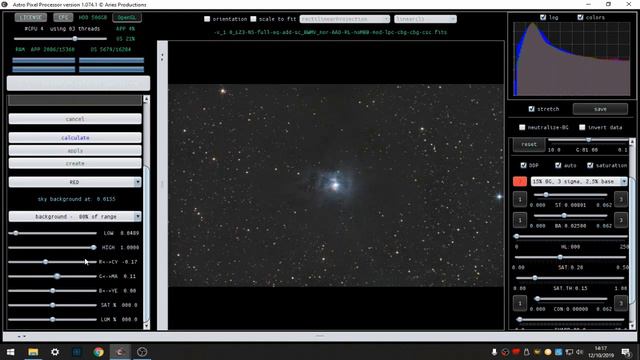Open the Windows notification center
The height and width of the screenshot is (360, 640).
pos(626,352)
